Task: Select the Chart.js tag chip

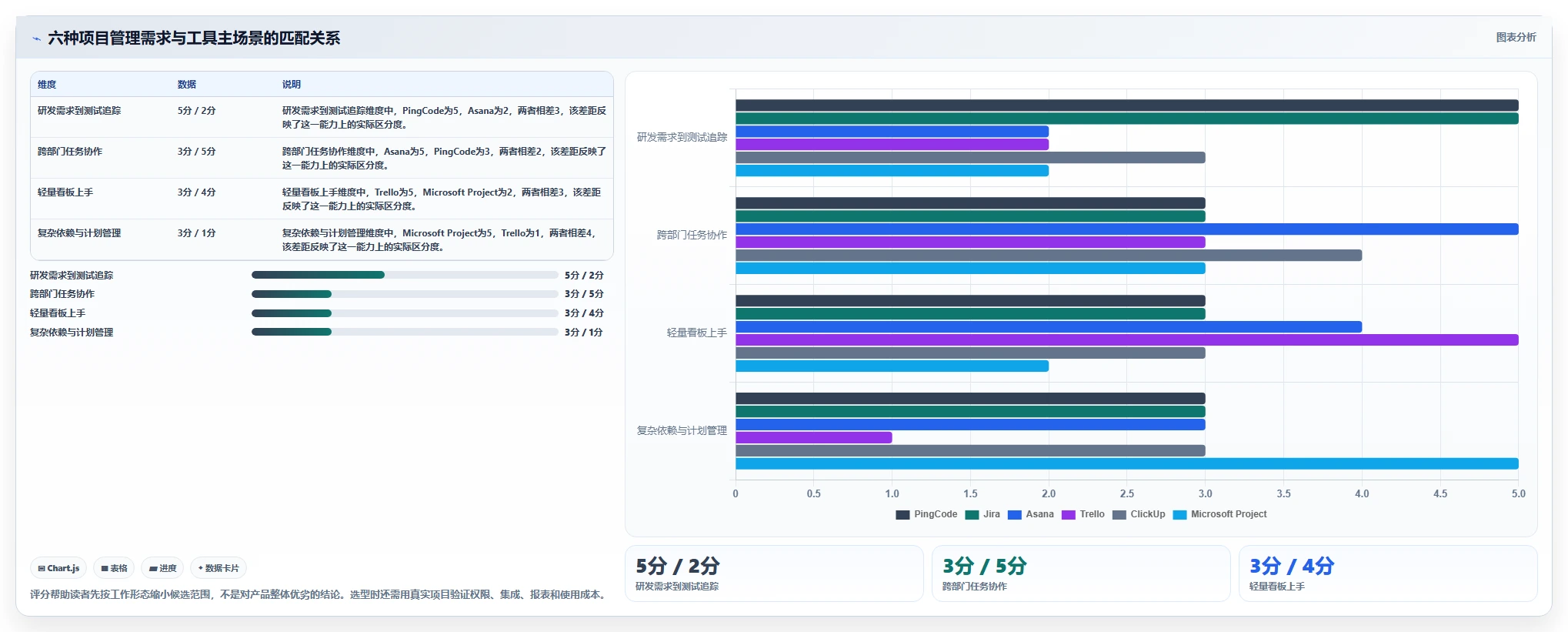Action: (x=58, y=568)
